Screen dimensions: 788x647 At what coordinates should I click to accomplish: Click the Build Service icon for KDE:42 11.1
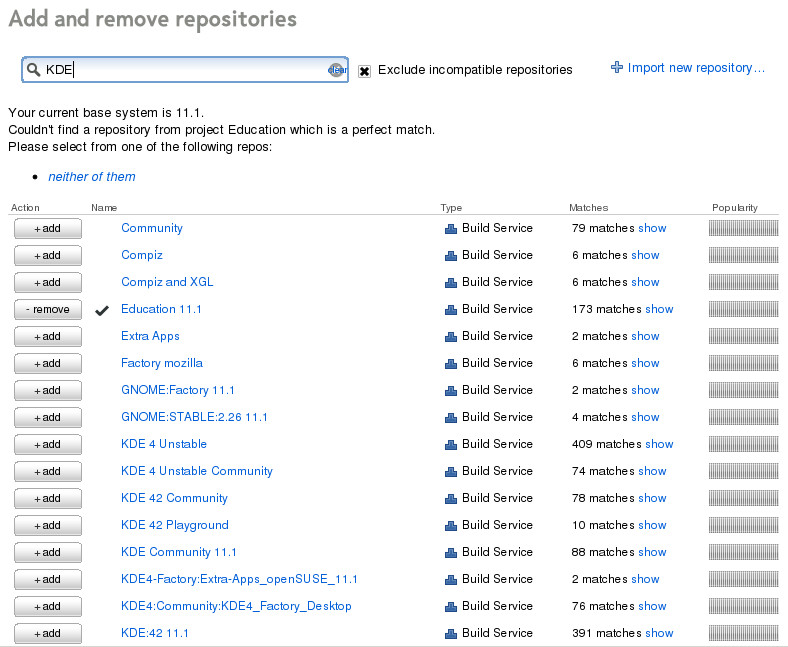tap(450, 633)
